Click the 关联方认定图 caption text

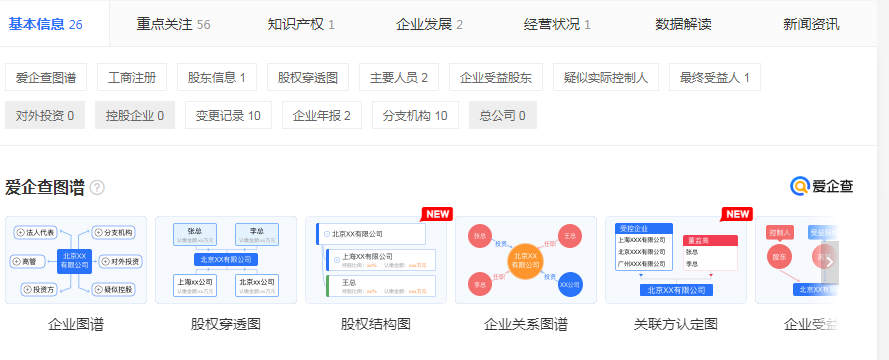tap(676, 324)
